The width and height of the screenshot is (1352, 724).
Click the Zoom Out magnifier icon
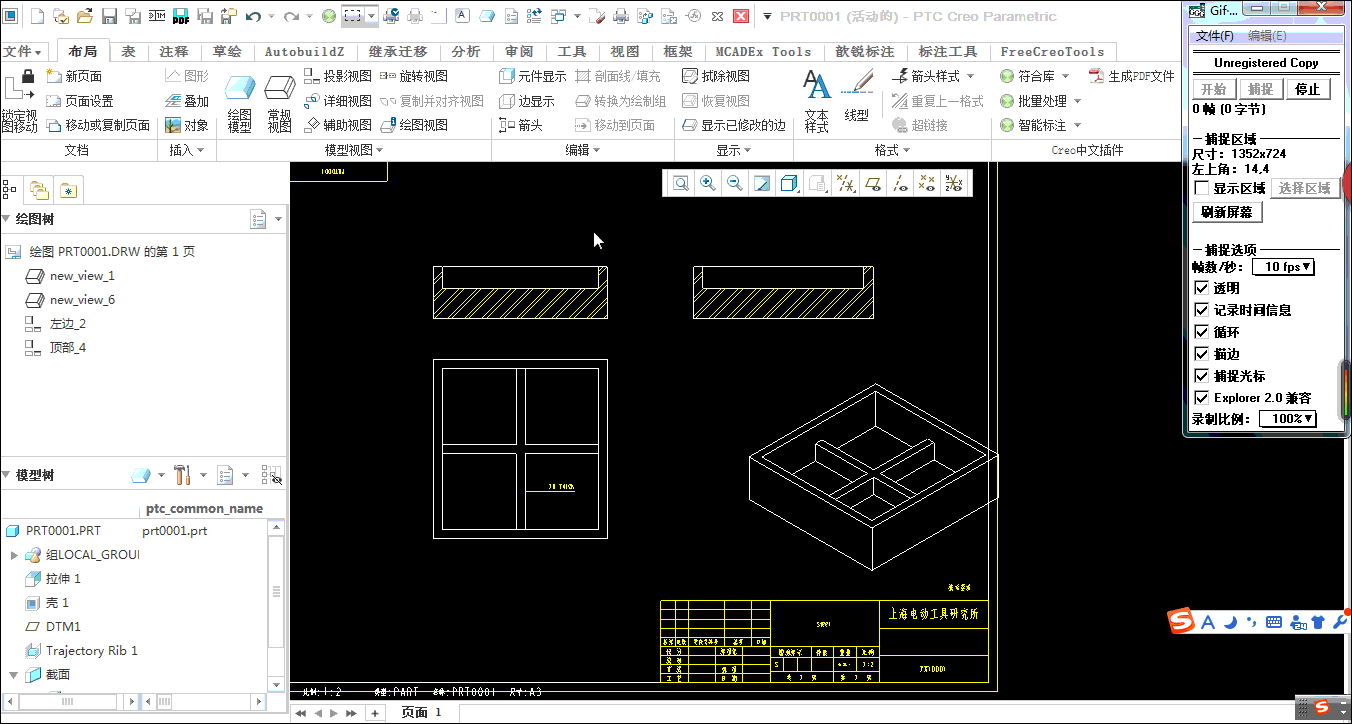pos(735,183)
